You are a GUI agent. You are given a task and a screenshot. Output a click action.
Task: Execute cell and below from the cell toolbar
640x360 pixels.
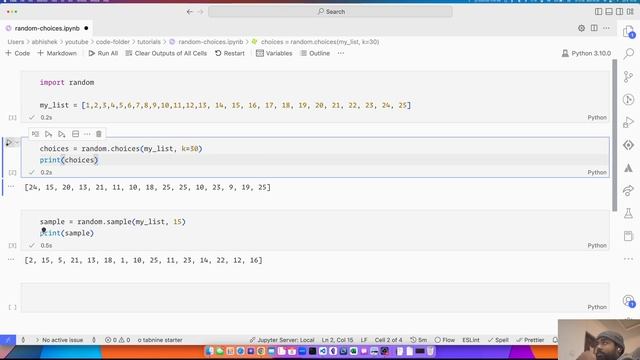click(62, 134)
